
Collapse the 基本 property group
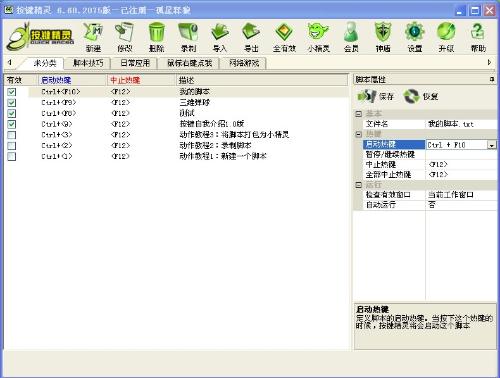click(358, 114)
